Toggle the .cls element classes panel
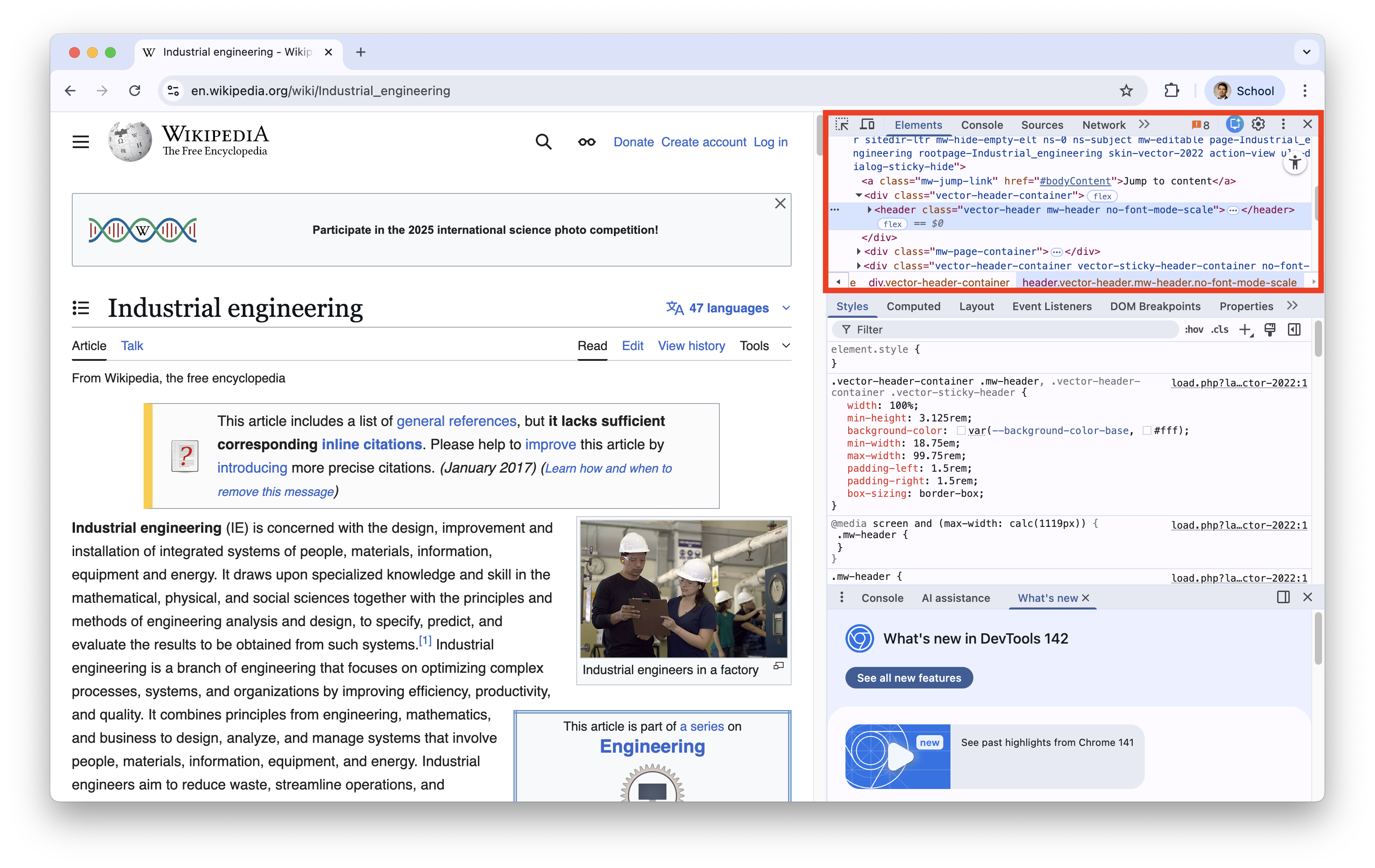The height and width of the screenshot is (868, 1375). [1220, 329]
